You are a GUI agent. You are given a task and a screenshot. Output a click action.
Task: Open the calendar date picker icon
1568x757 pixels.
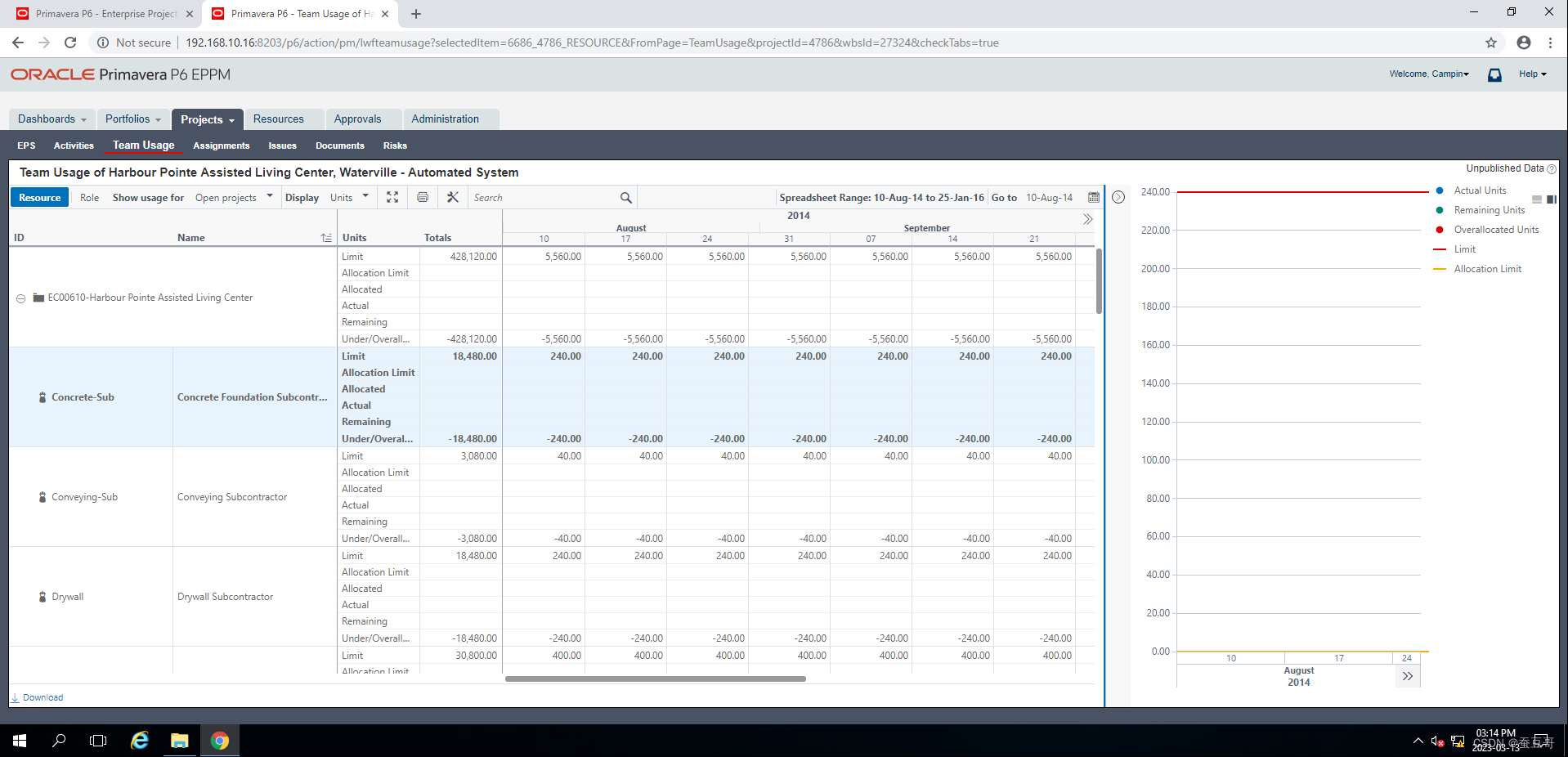click(1093, 197)
